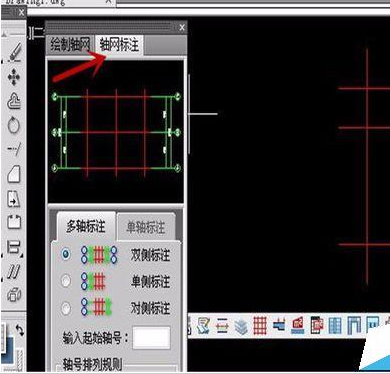Open the 单轴标注 tab
Viewport: 390px width, 374px height.
click(145, 228)
